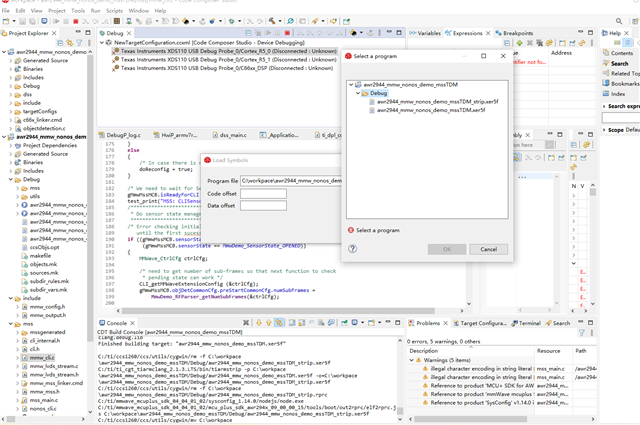Add new expression with the green plus icon

pyautogui.click(x=519, y=42)
